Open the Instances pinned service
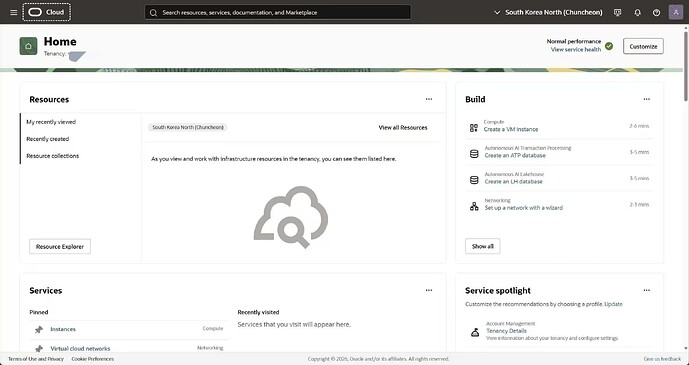Screen dimensions: 689x365 (63, 329)
